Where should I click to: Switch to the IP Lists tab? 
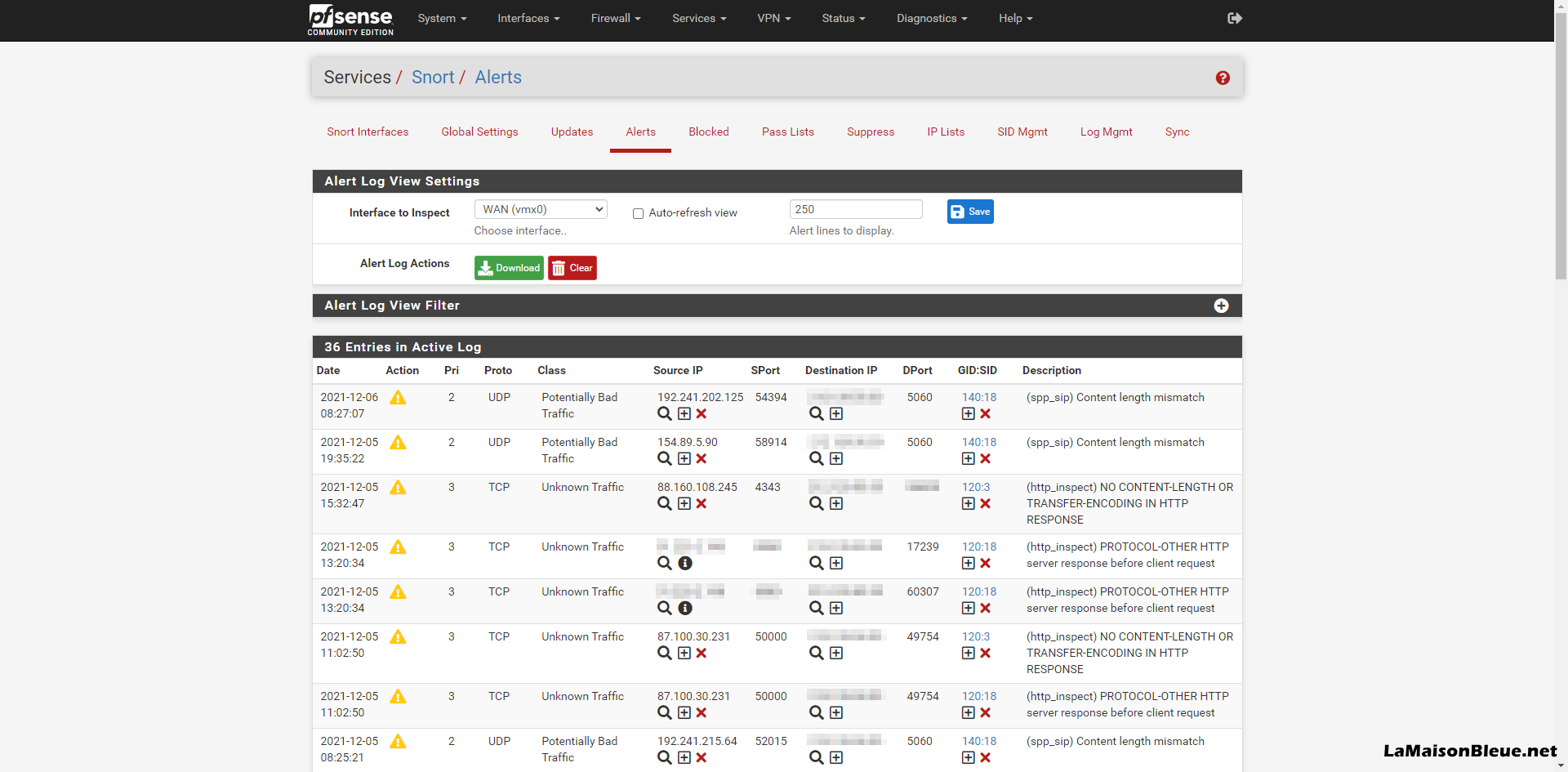click(946, 132)
